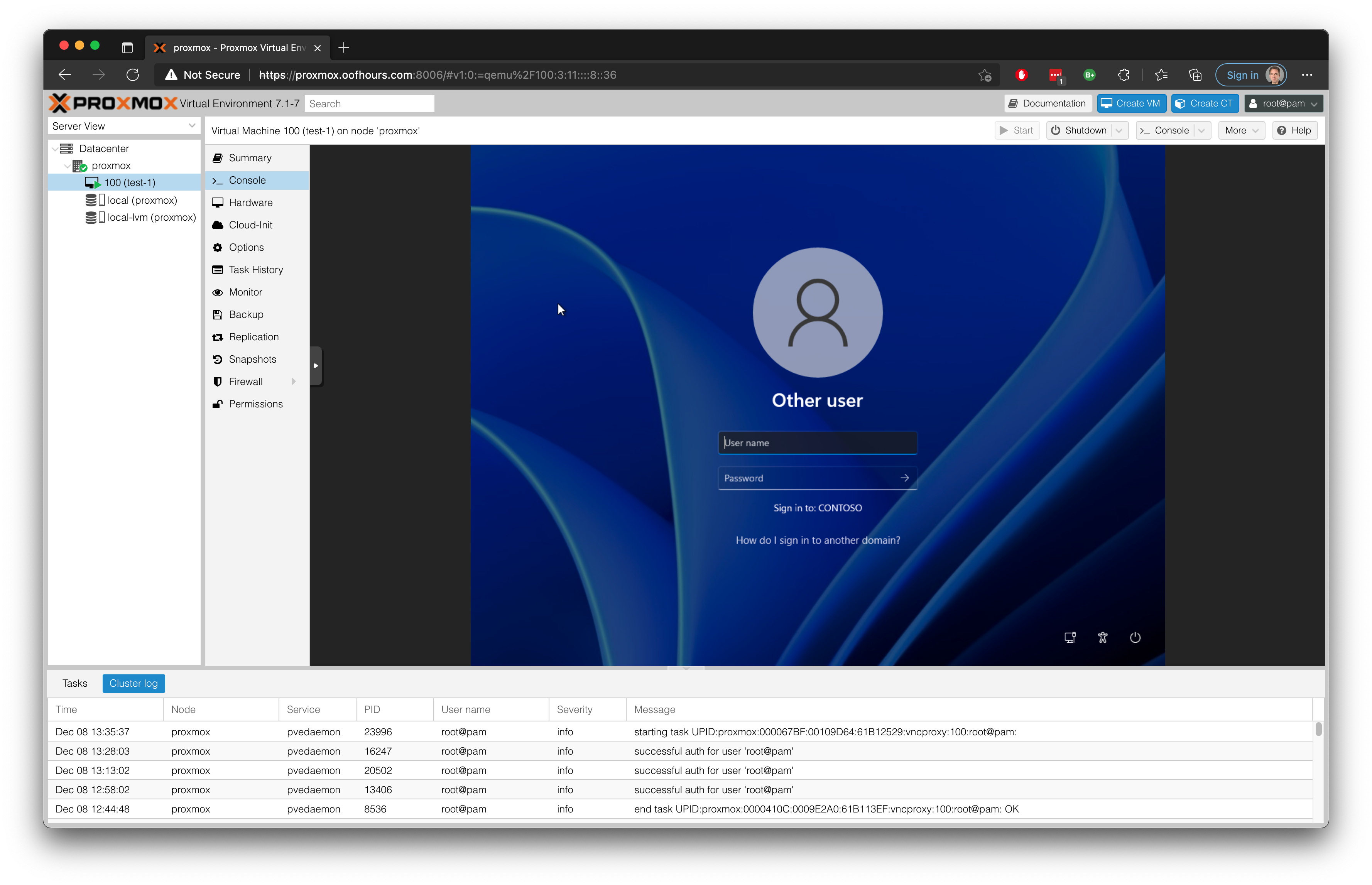Open the Windows power icon on login screen
This screenshot has height=885, width=1372.
tap(1135, 637)
